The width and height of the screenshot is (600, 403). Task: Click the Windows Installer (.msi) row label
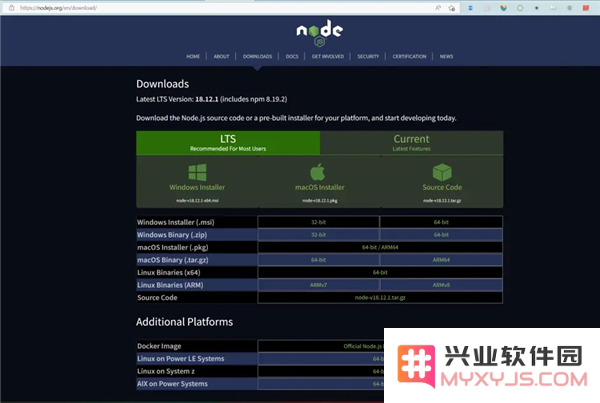coord(176,222)
